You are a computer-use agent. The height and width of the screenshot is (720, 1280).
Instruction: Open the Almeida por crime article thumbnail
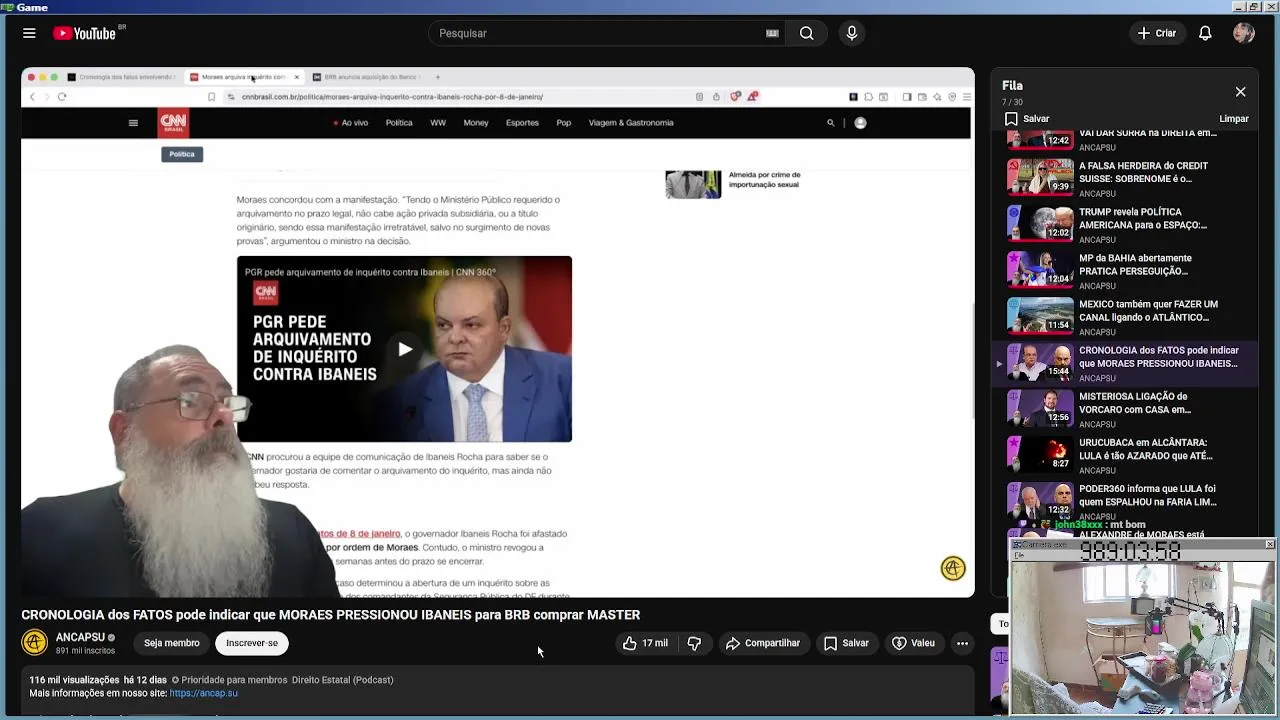click(x=693, y=184)
